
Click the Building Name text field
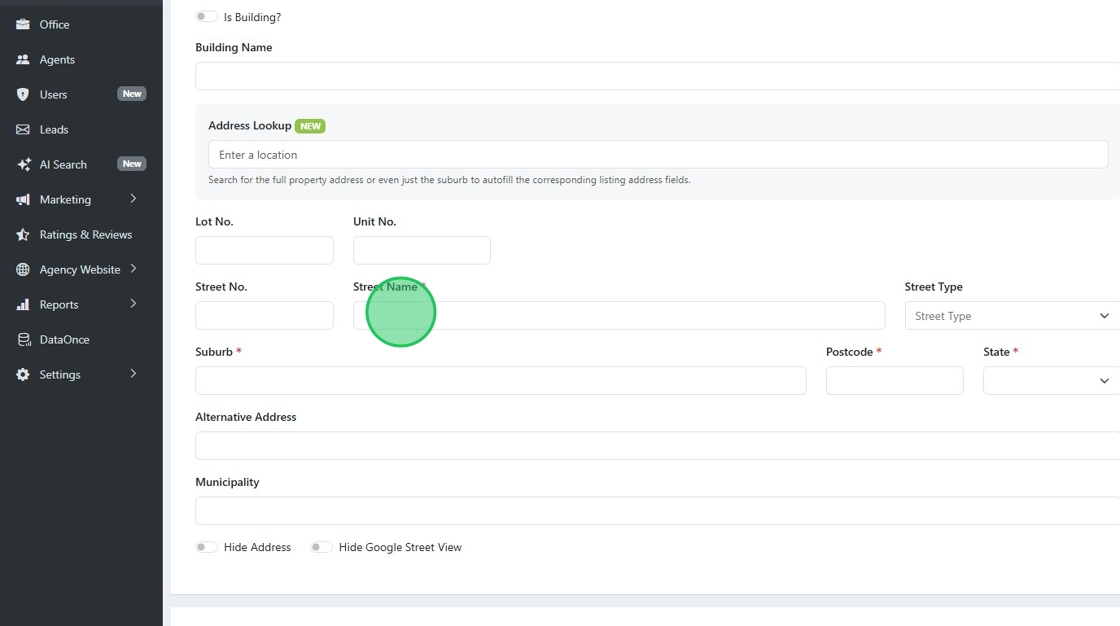click(658, 77)
